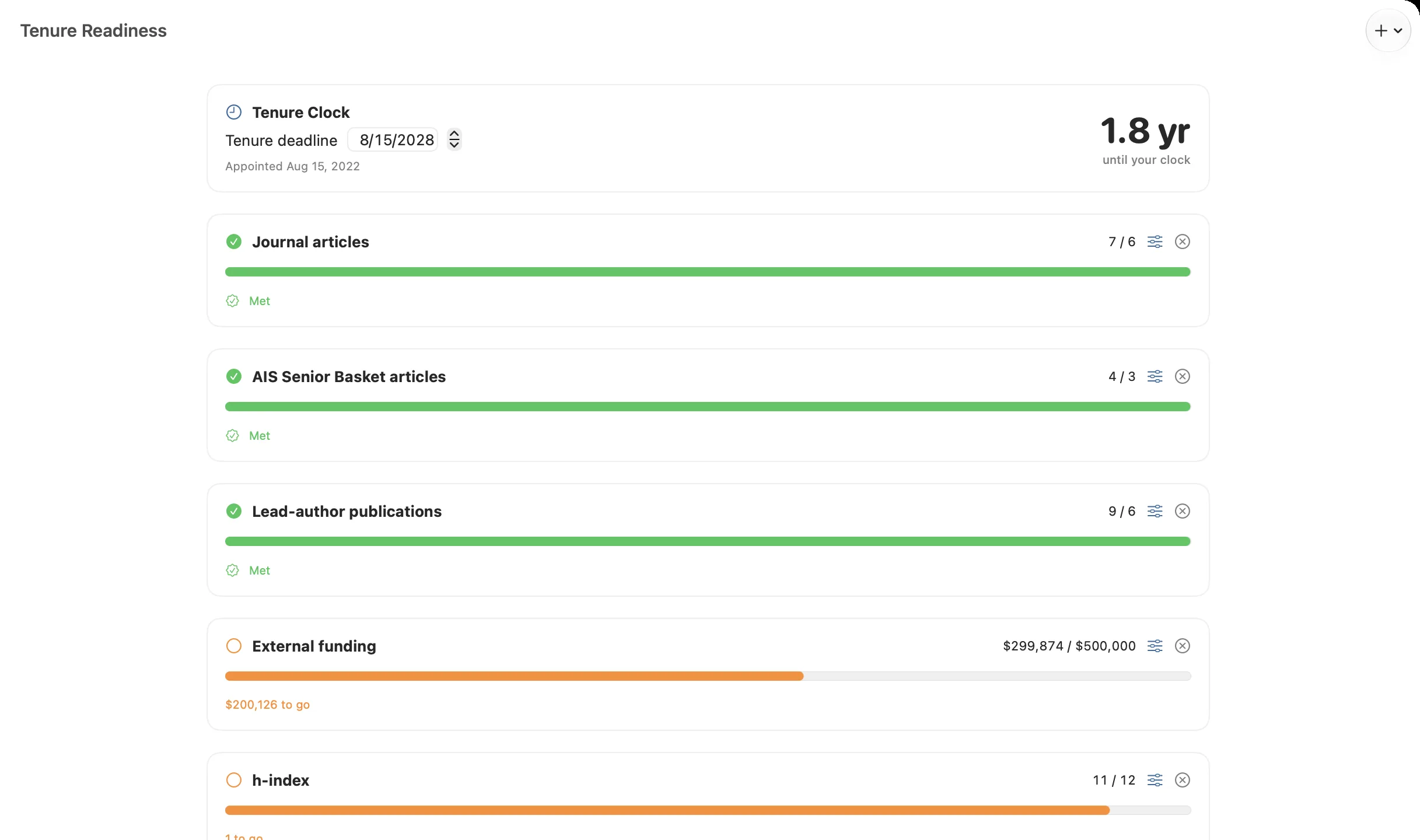Open settings sliders for AIS Senior Basket articles

click(1155, 376)
